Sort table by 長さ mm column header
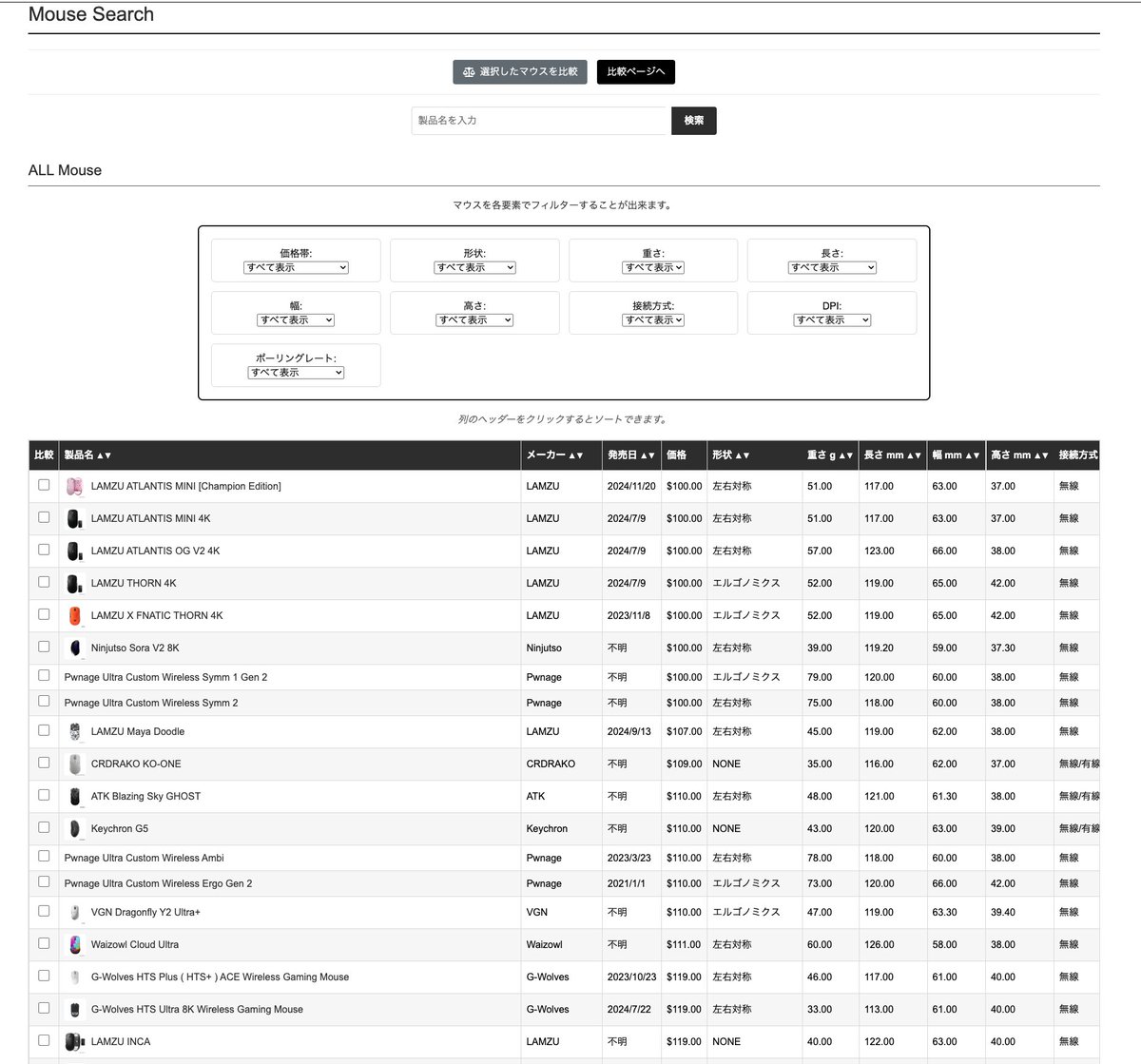 point(892,455)
